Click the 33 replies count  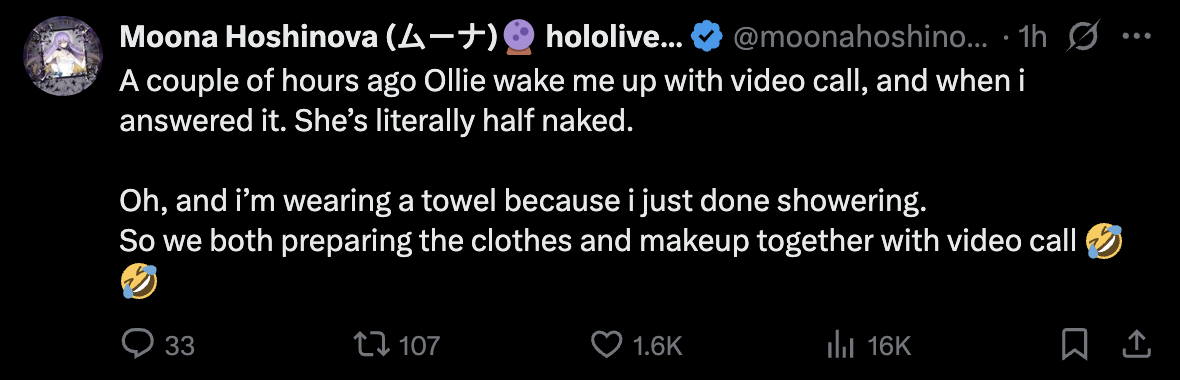(x=180, y=346)
